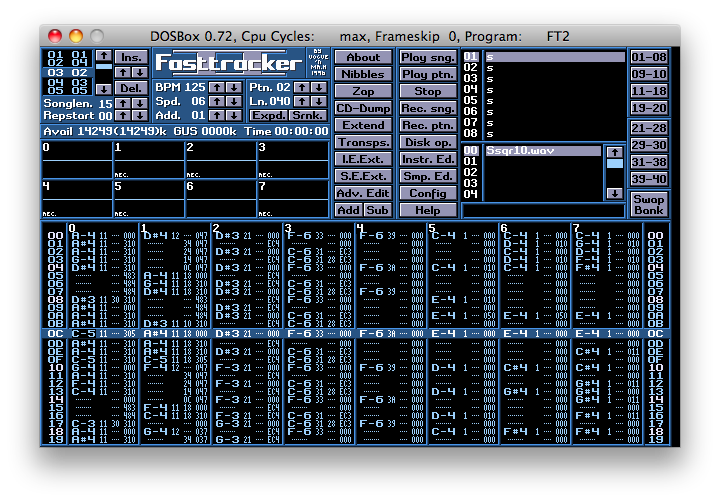Decrease pattern length with the Ln. down arrow
The width and height of the screenshot is (720, 502).
point(319,102)
